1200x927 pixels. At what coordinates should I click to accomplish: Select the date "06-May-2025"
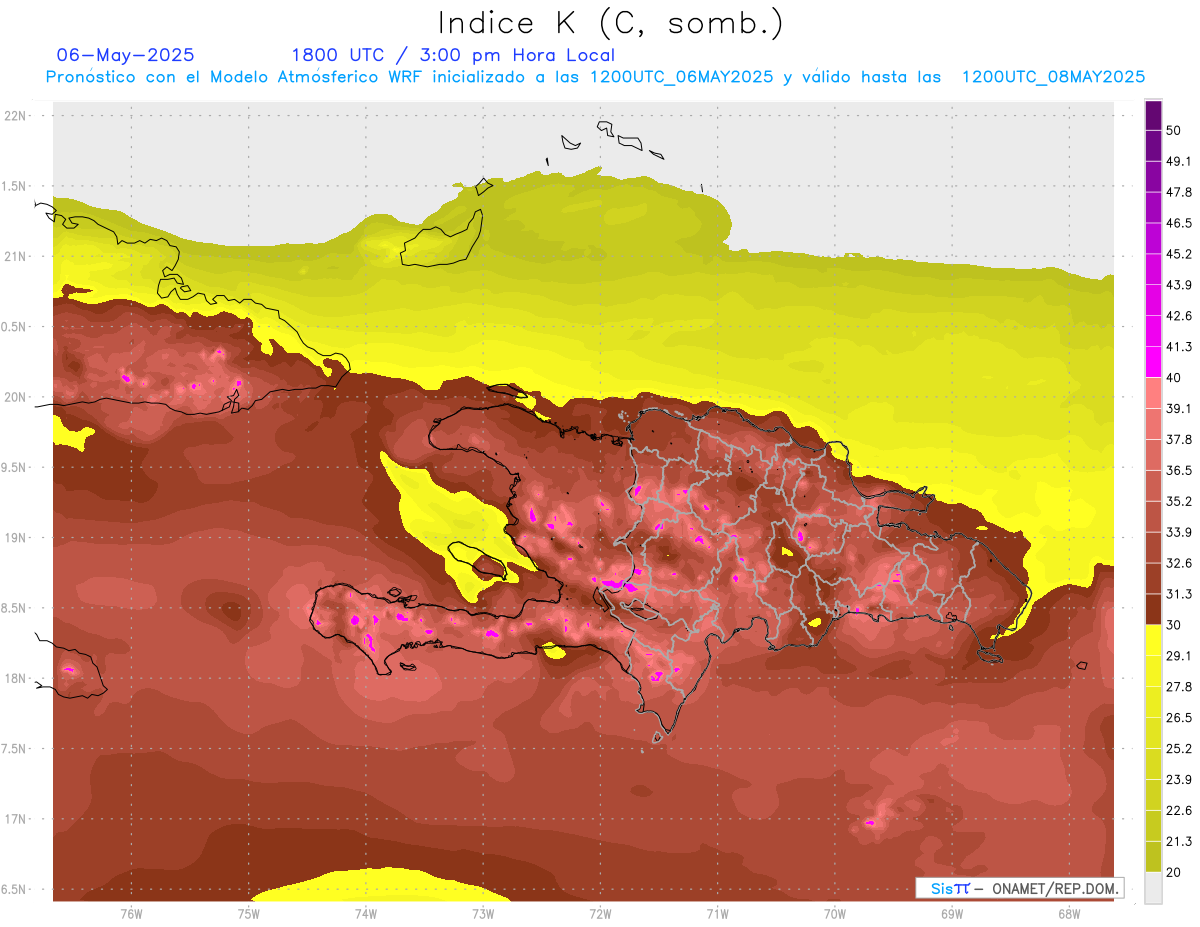(x=126, y=55)
